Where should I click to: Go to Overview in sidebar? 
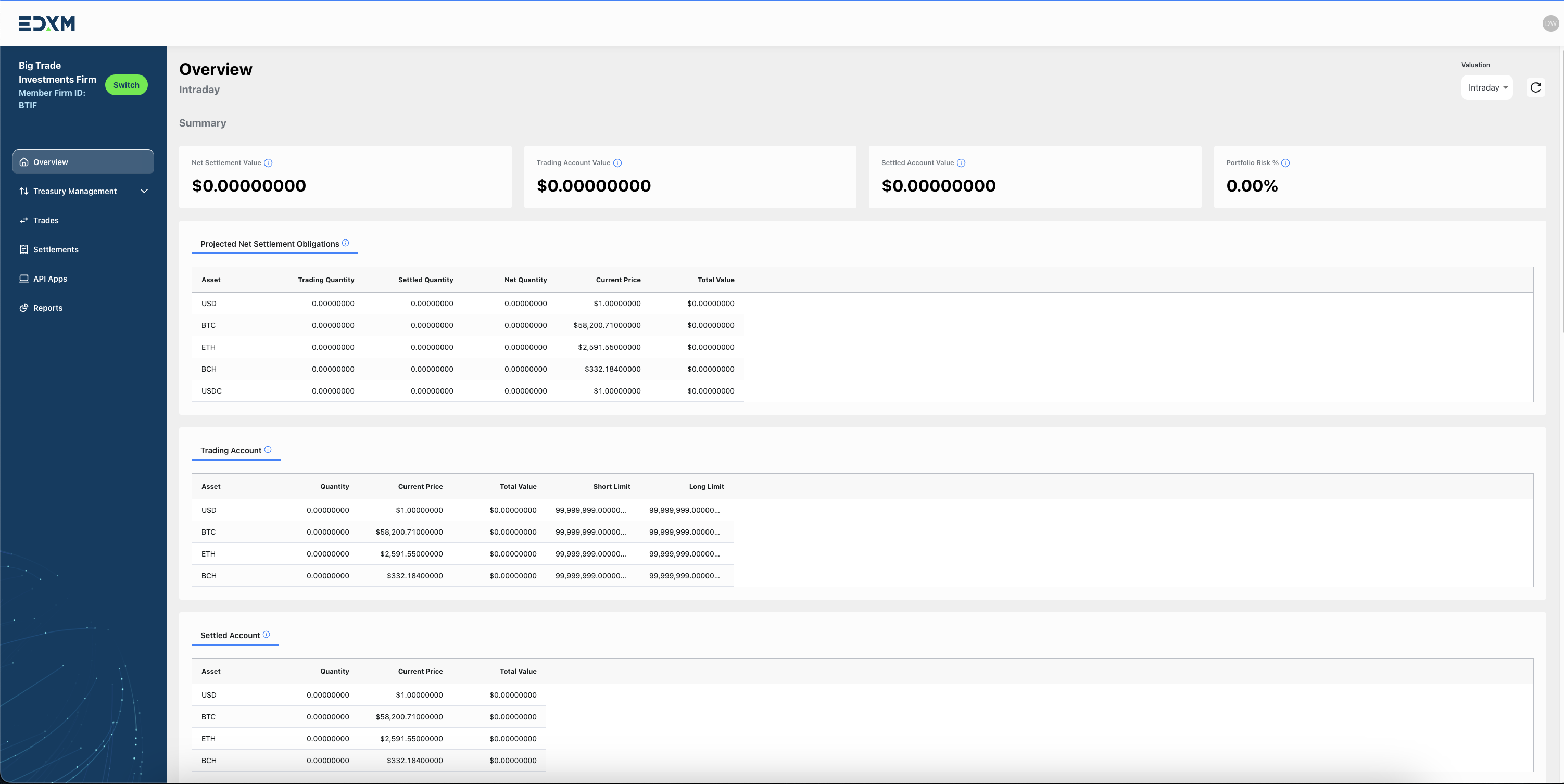pyautogui.click(x=83, y=162)
